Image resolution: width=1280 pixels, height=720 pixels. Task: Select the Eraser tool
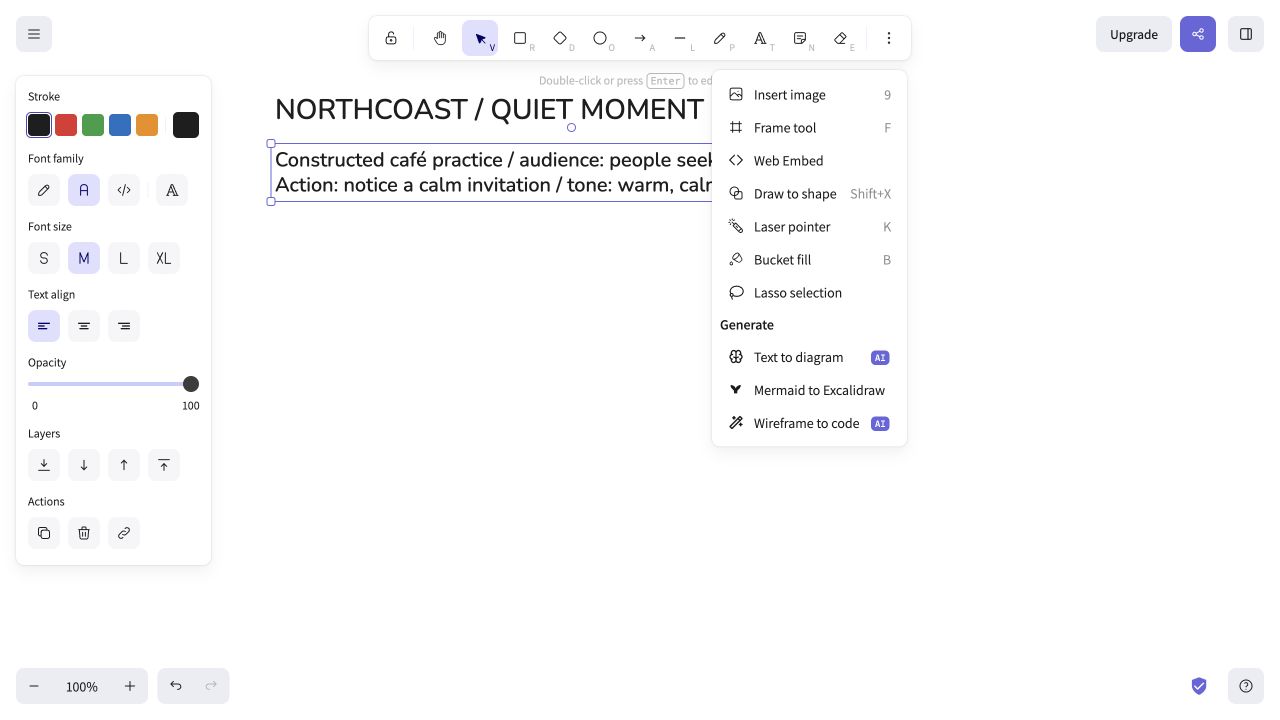coord(840,38)
